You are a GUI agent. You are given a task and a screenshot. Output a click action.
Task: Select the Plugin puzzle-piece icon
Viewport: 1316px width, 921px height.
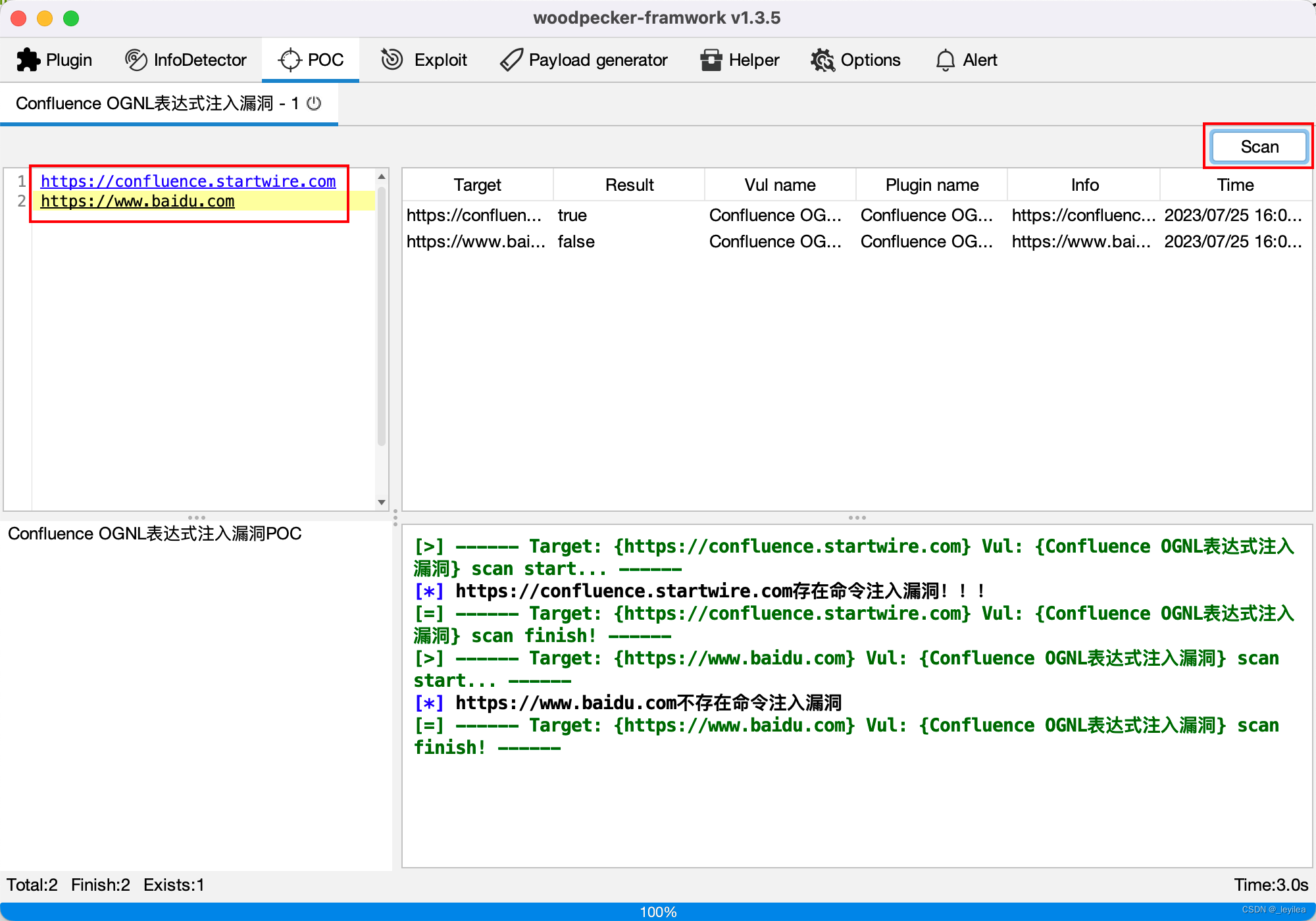tap(28, 59)
